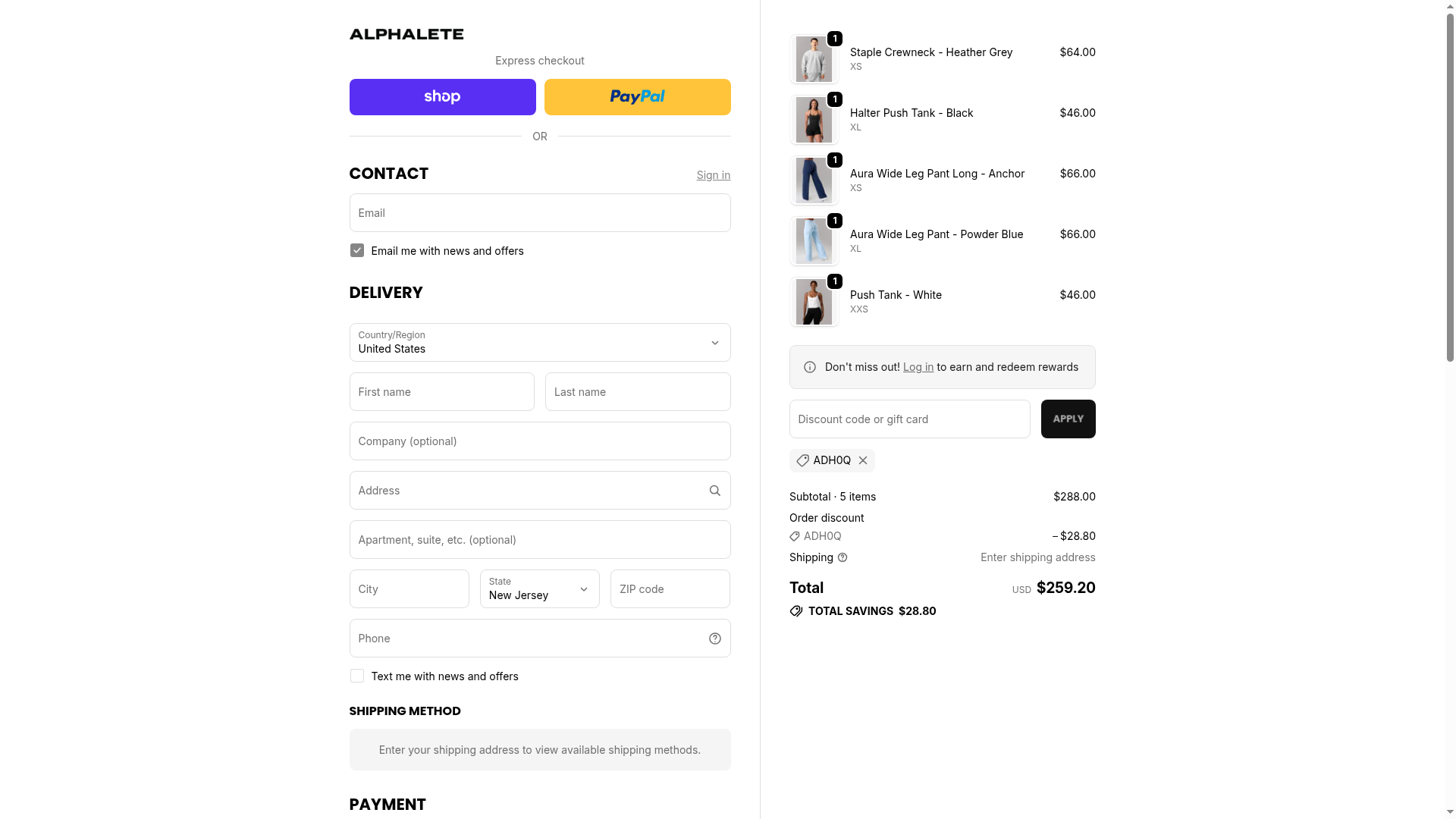Click the ZIP code field
Viewport: 1456px width, 819px height.
click(x=670, y=589)
